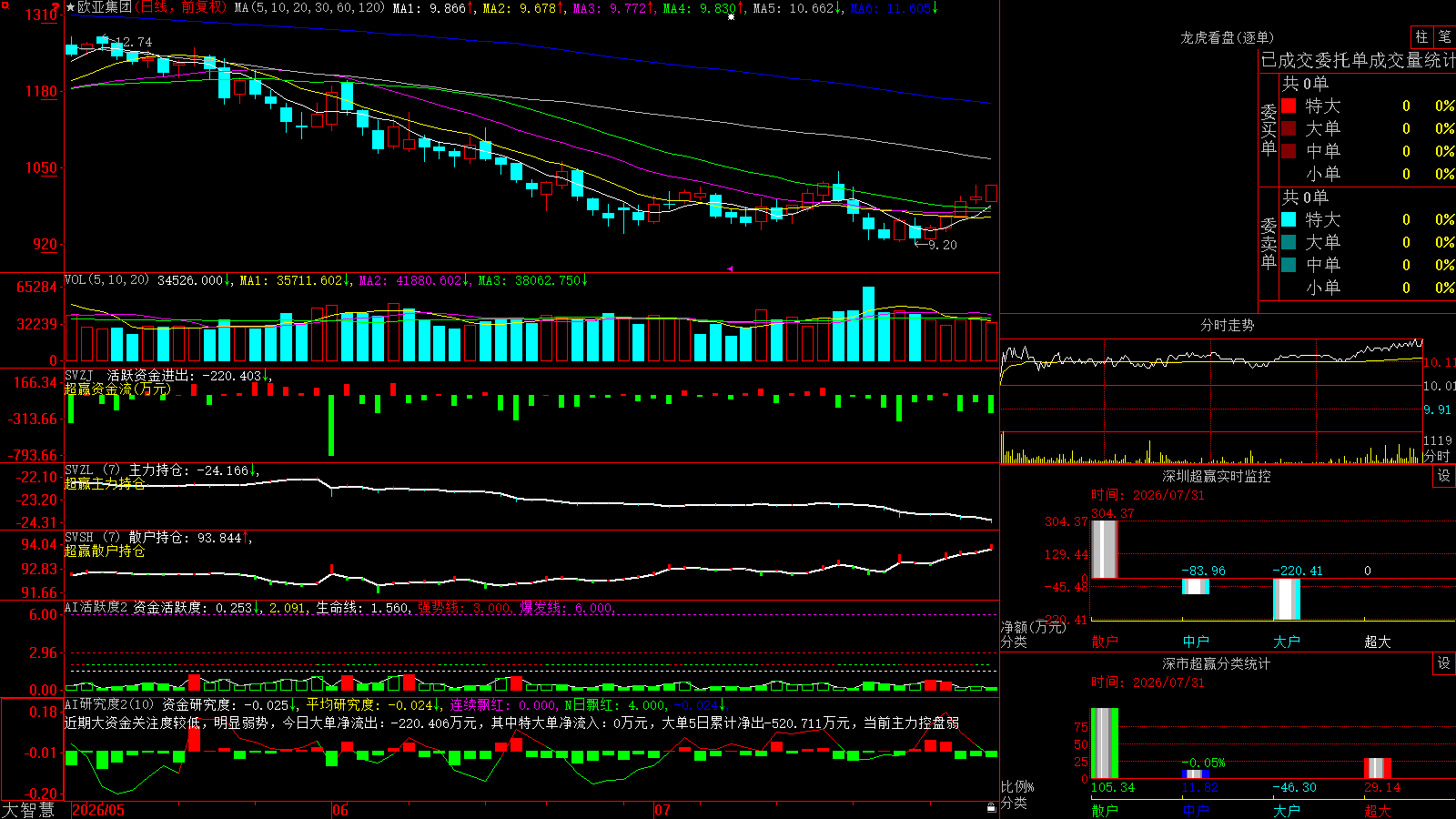This screenshot has height=819, width=1456.
Task: Click the 笔 (tick) view button
Action: 1444,36
